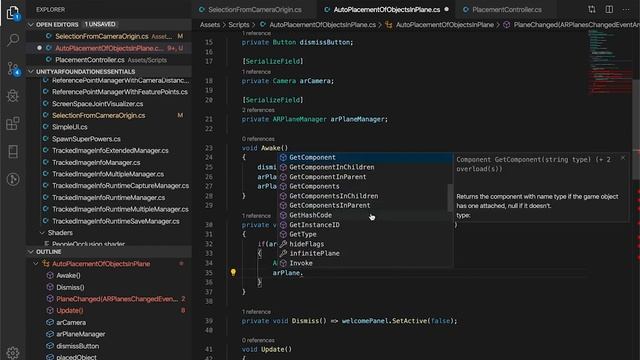The height and width of the screenshot is (360, 640).
Task: Close the suggestion details pane
Action: click(622, 158)
